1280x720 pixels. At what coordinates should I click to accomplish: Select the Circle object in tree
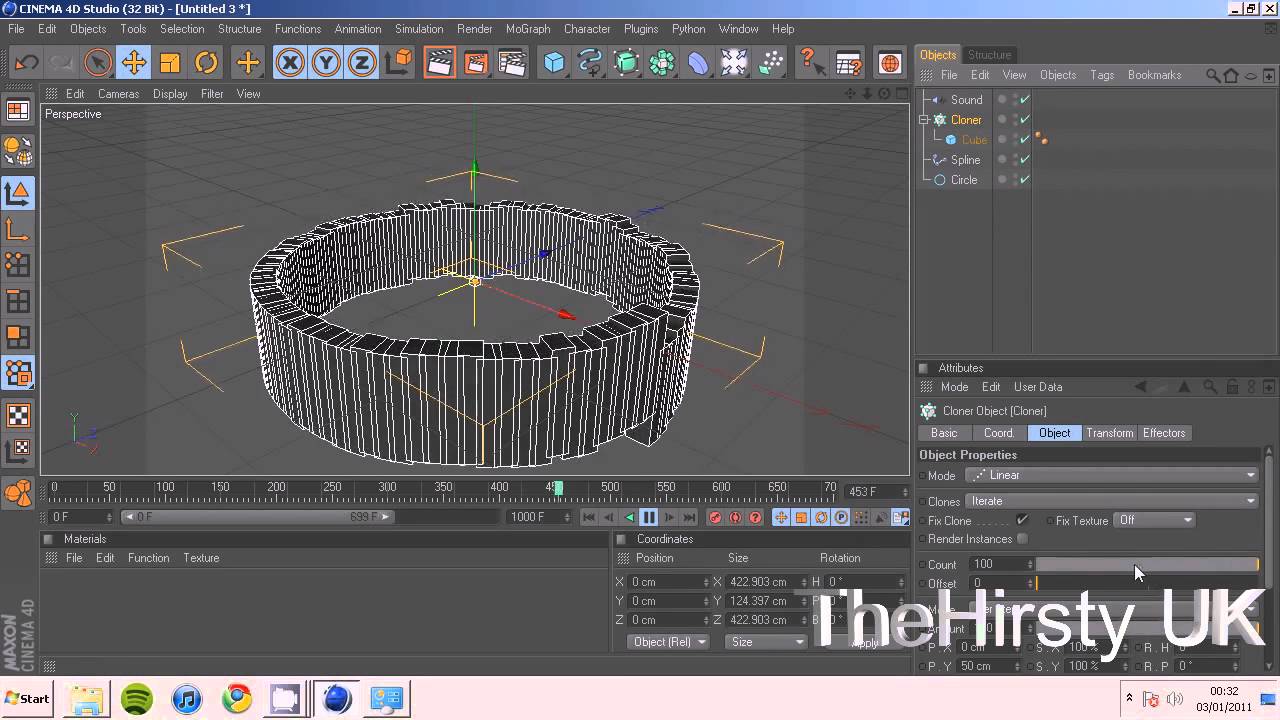click(x=964, y=180)
